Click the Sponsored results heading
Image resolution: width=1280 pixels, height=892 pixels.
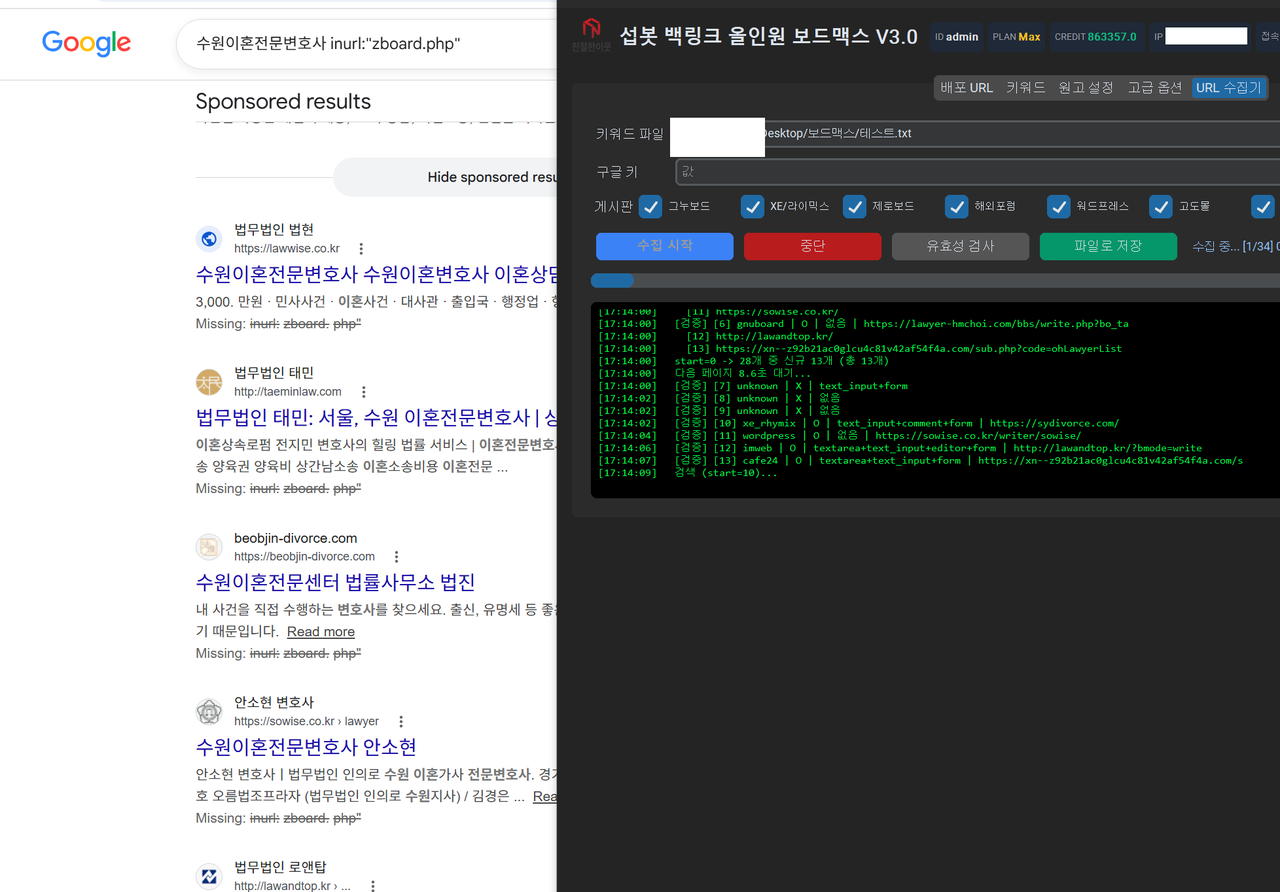pyautogui.click(x=283, y=101)
